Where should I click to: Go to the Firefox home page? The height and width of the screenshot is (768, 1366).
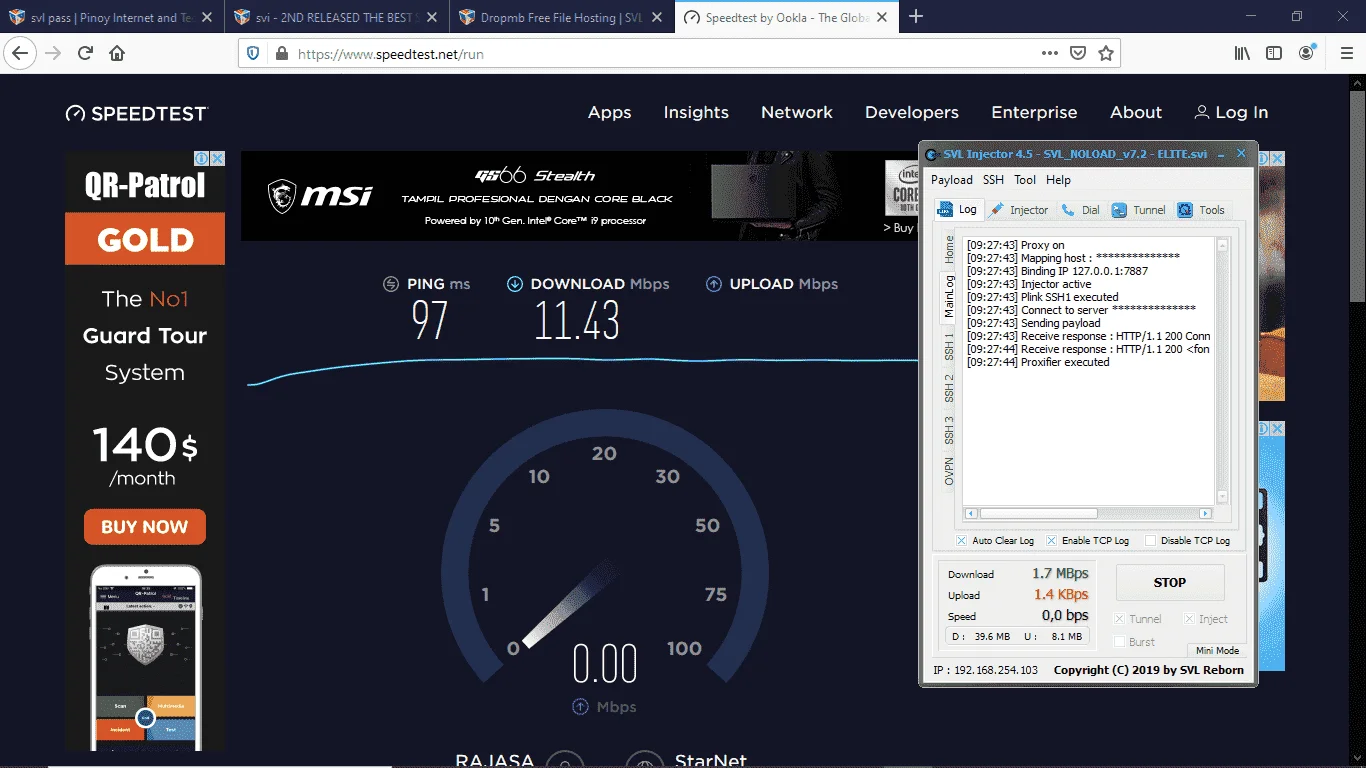[117, 54]
